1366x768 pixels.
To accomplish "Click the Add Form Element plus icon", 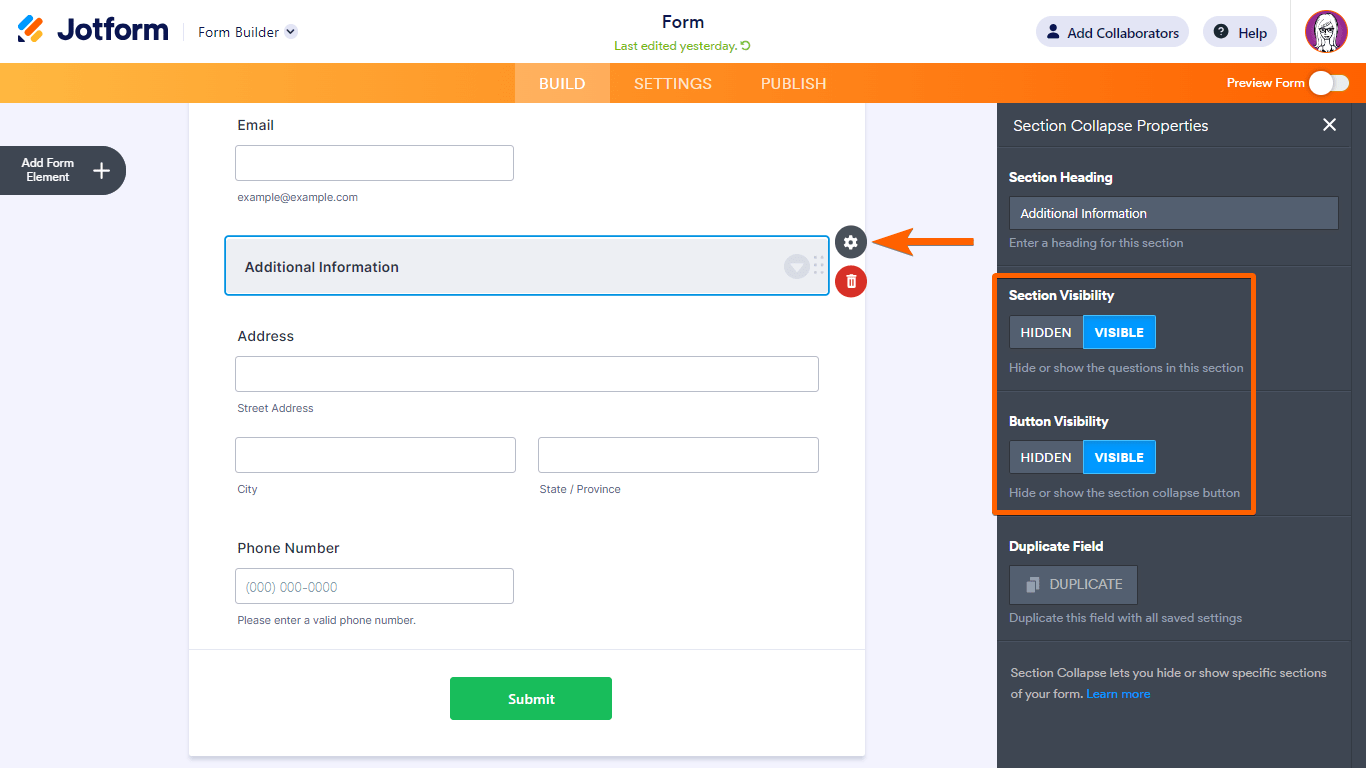I will click(101, 170).
